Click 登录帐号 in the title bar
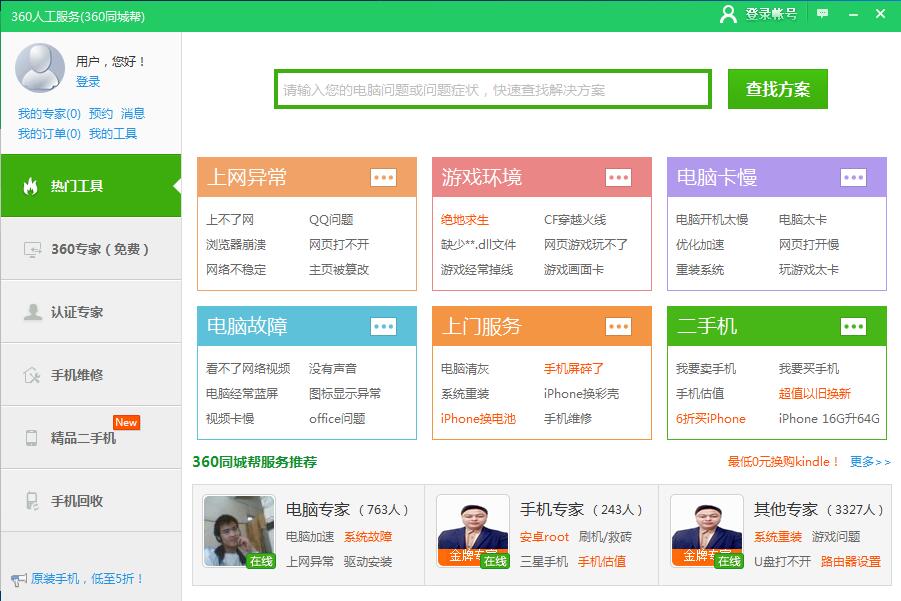 point(771,14)
